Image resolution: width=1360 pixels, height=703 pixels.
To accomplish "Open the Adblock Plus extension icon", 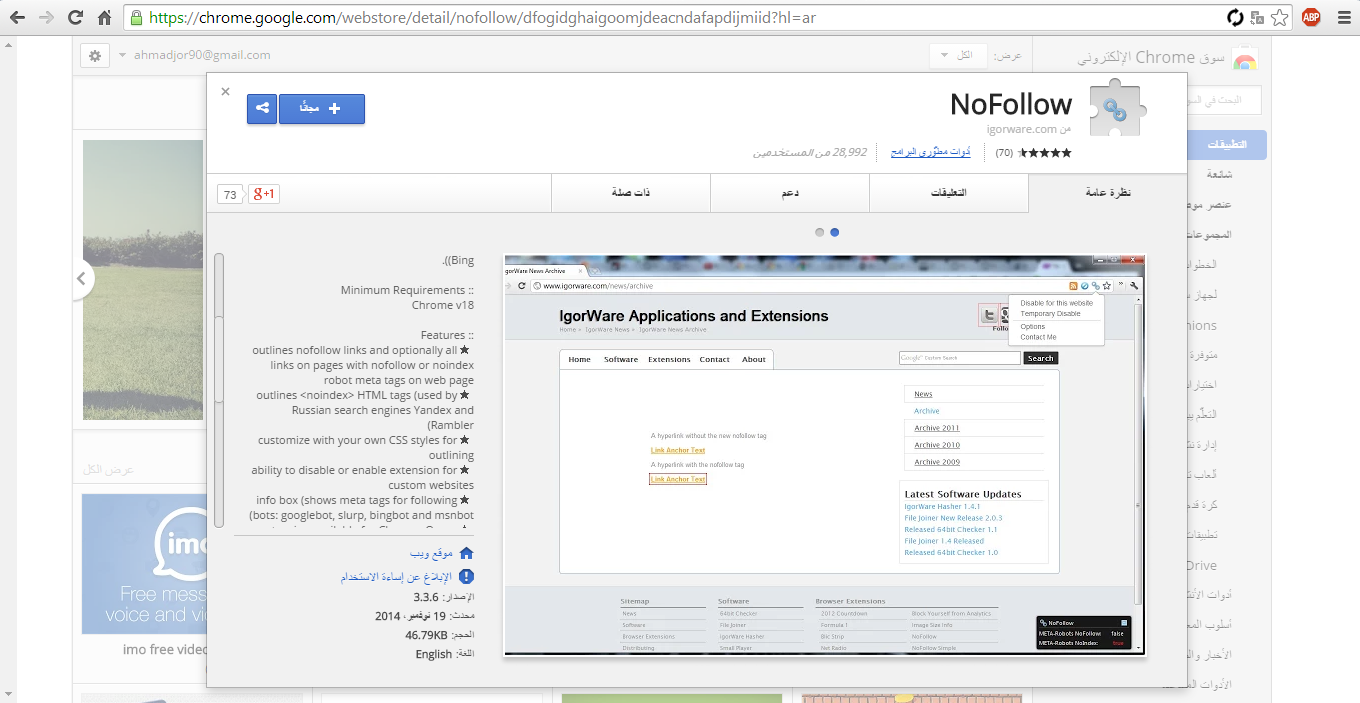I will pyautogui.click(x=1311, y=17).
